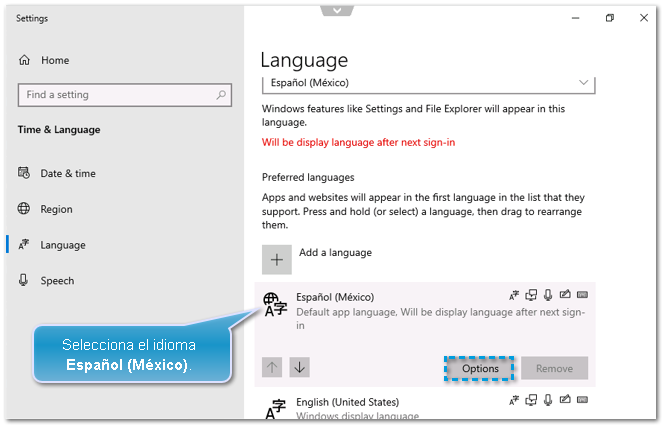
Task: Click keyboard icon on Español row
Action: coord(582,295)
